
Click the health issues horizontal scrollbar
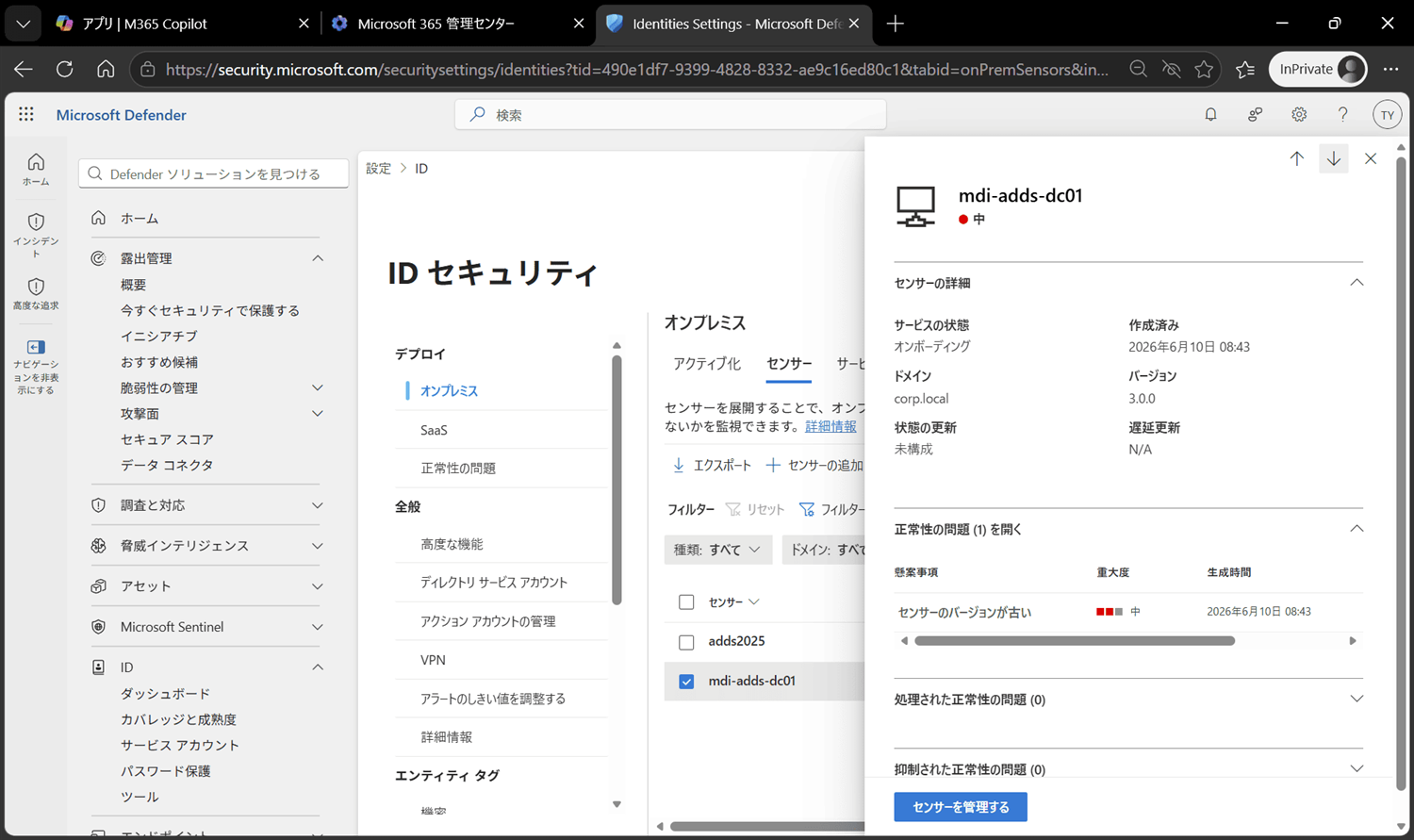click(x=1075, y=641)
